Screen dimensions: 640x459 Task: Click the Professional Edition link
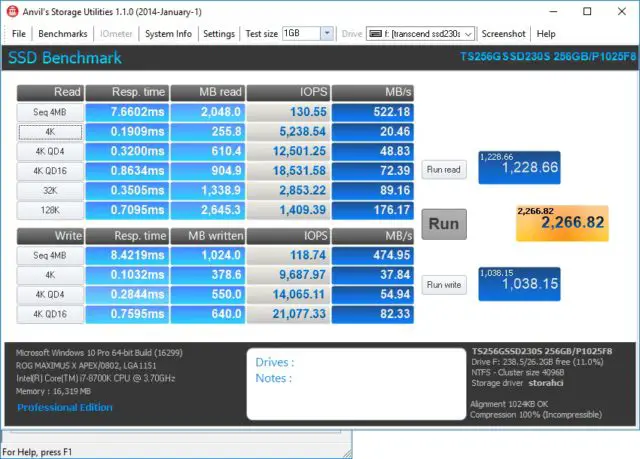(x=64, y=407)
